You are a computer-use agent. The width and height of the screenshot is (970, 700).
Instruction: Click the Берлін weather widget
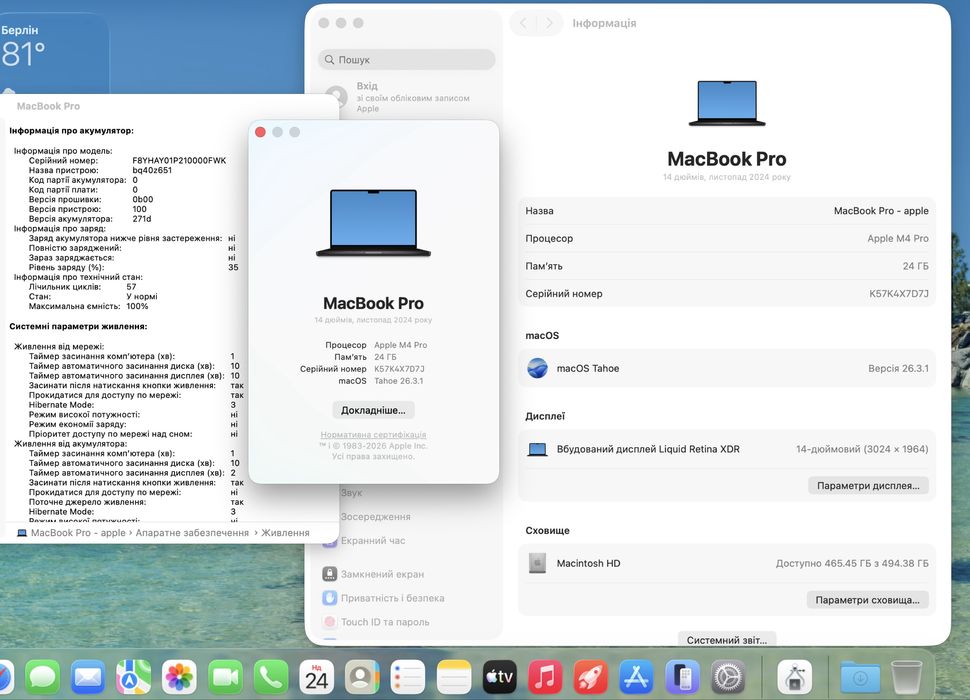[54, 56]
